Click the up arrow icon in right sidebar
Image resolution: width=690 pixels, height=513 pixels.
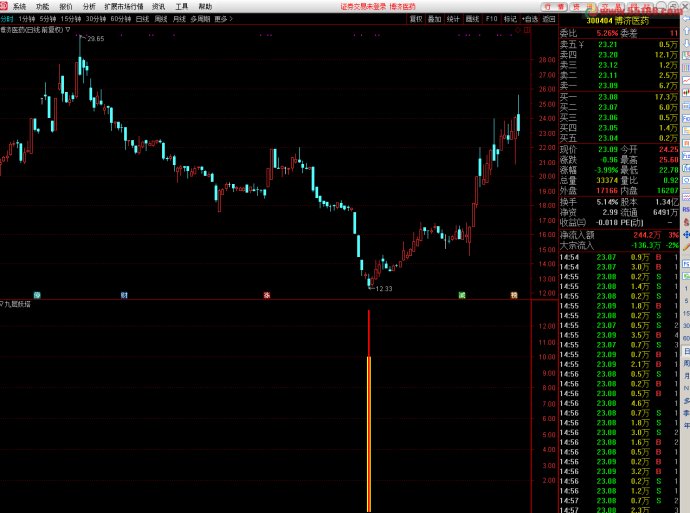pyautogui.click(x=686, y=31)
